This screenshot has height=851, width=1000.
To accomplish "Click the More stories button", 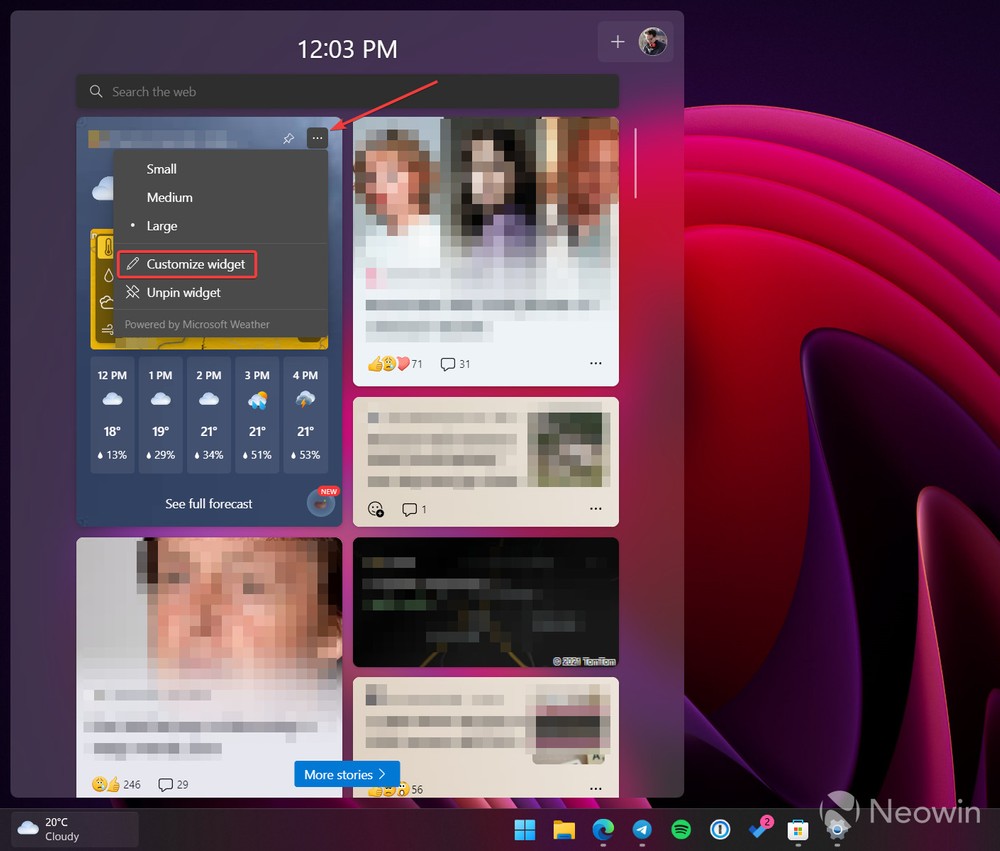I will (346, 774).
